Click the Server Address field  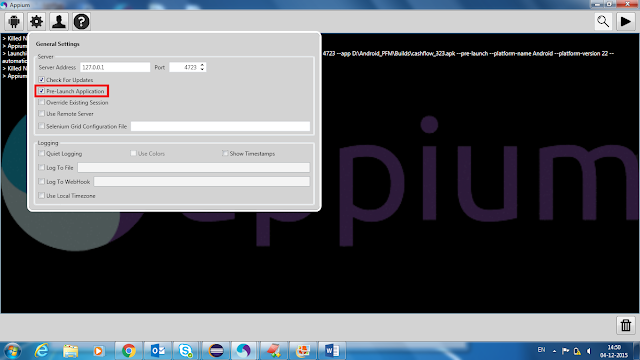pos(115,67)
